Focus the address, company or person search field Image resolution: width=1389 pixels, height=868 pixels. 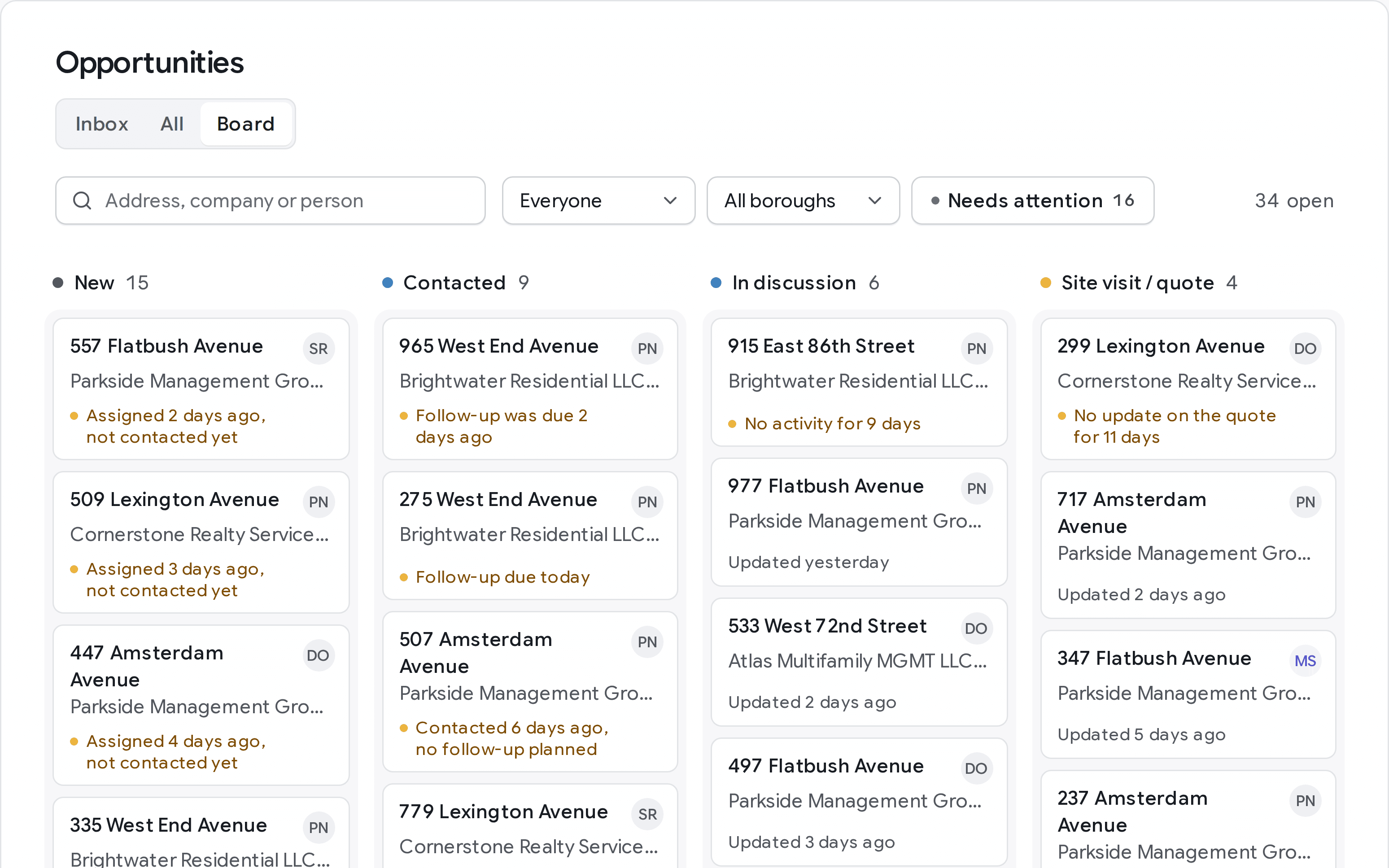click(271, 201)
